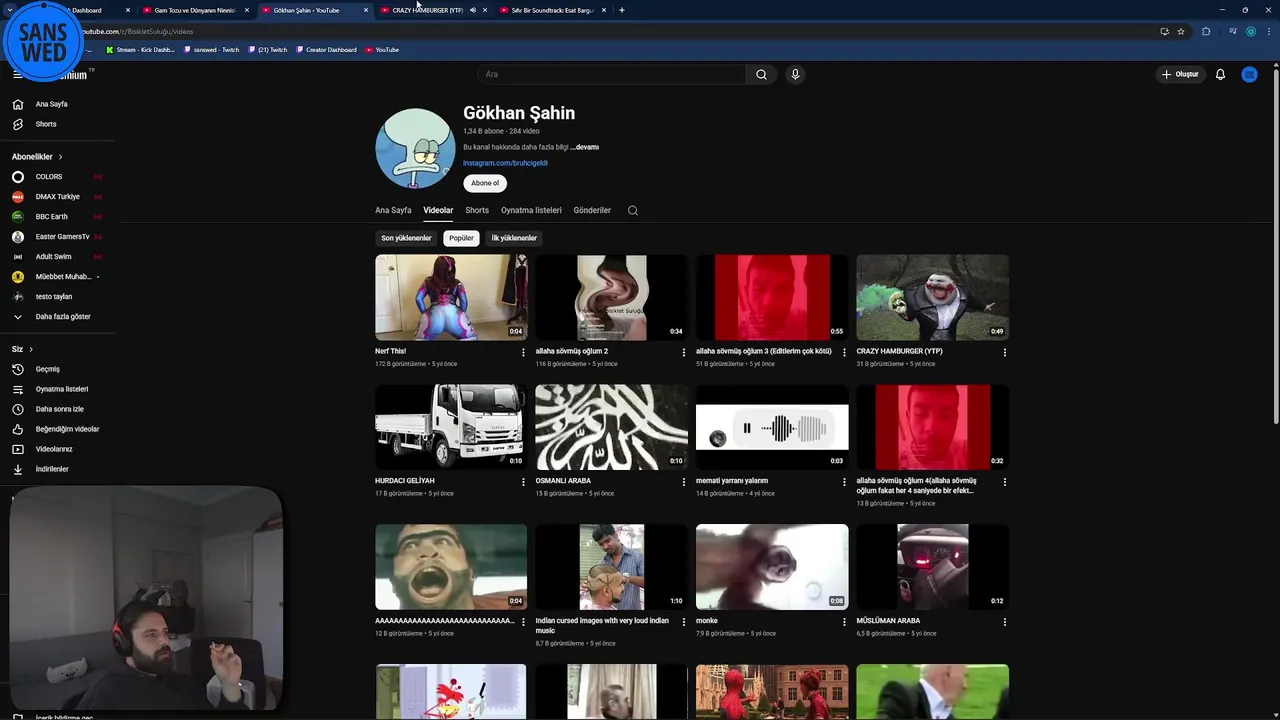Open COLORS subscription channel
1280x720 pixels.
tap(57, 177)
